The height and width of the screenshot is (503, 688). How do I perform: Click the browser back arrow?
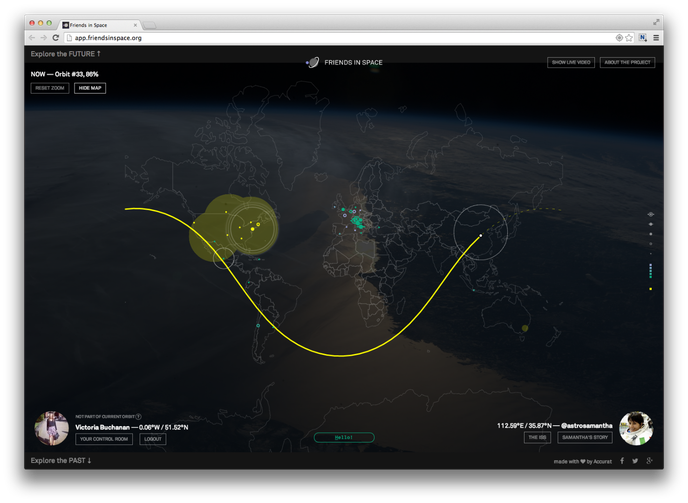coord(31,37)
